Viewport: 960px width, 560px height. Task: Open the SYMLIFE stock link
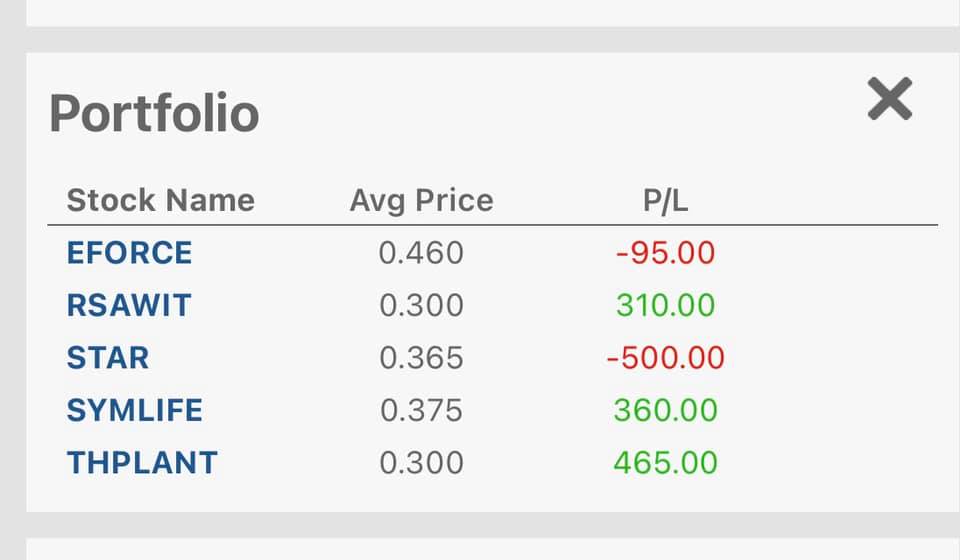pos(135,410)
